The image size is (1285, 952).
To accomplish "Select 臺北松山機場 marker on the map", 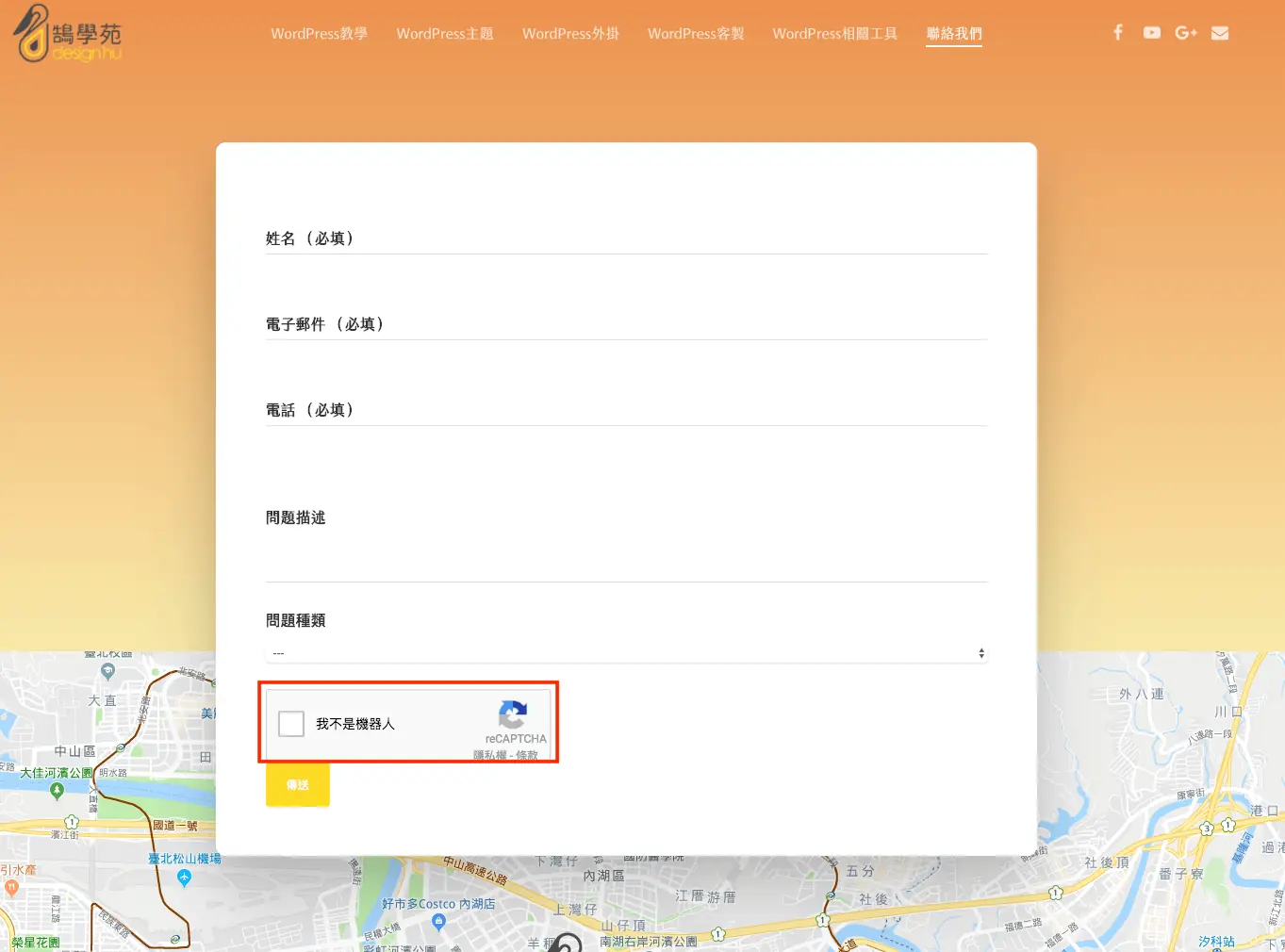I will 184,878.
